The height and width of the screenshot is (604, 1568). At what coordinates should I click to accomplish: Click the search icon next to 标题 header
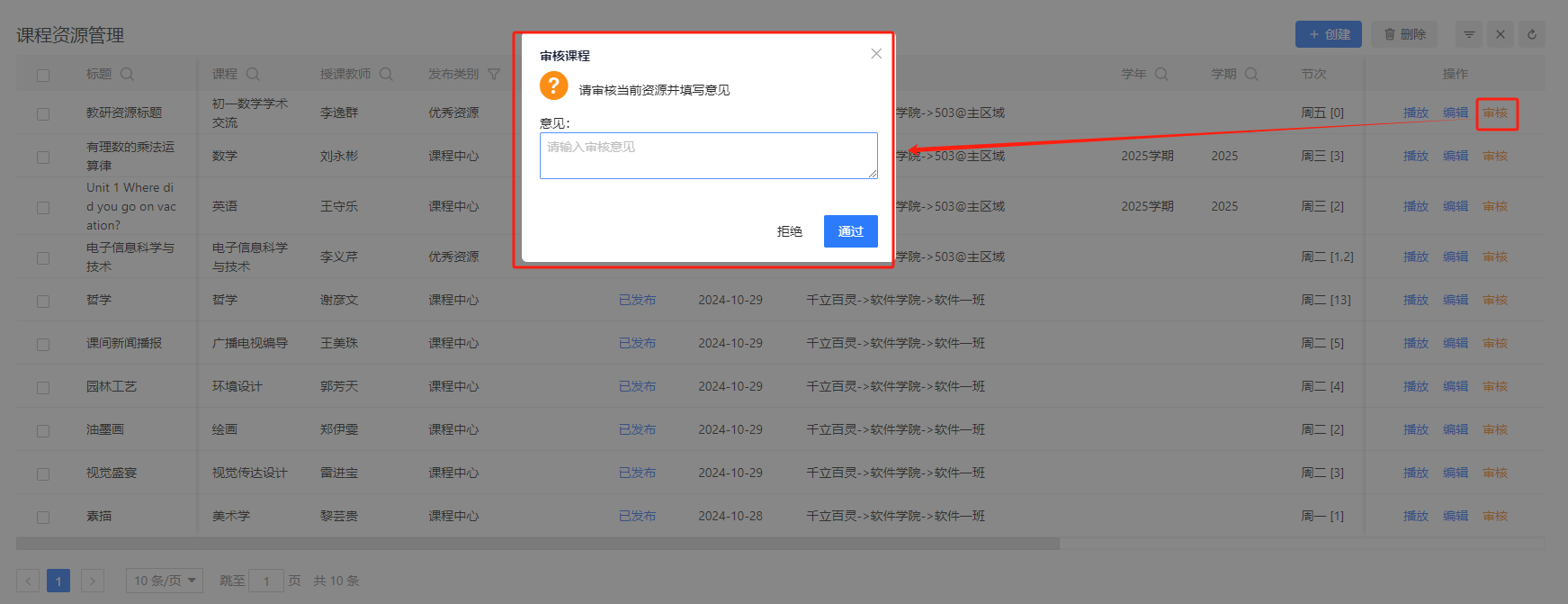127,74
